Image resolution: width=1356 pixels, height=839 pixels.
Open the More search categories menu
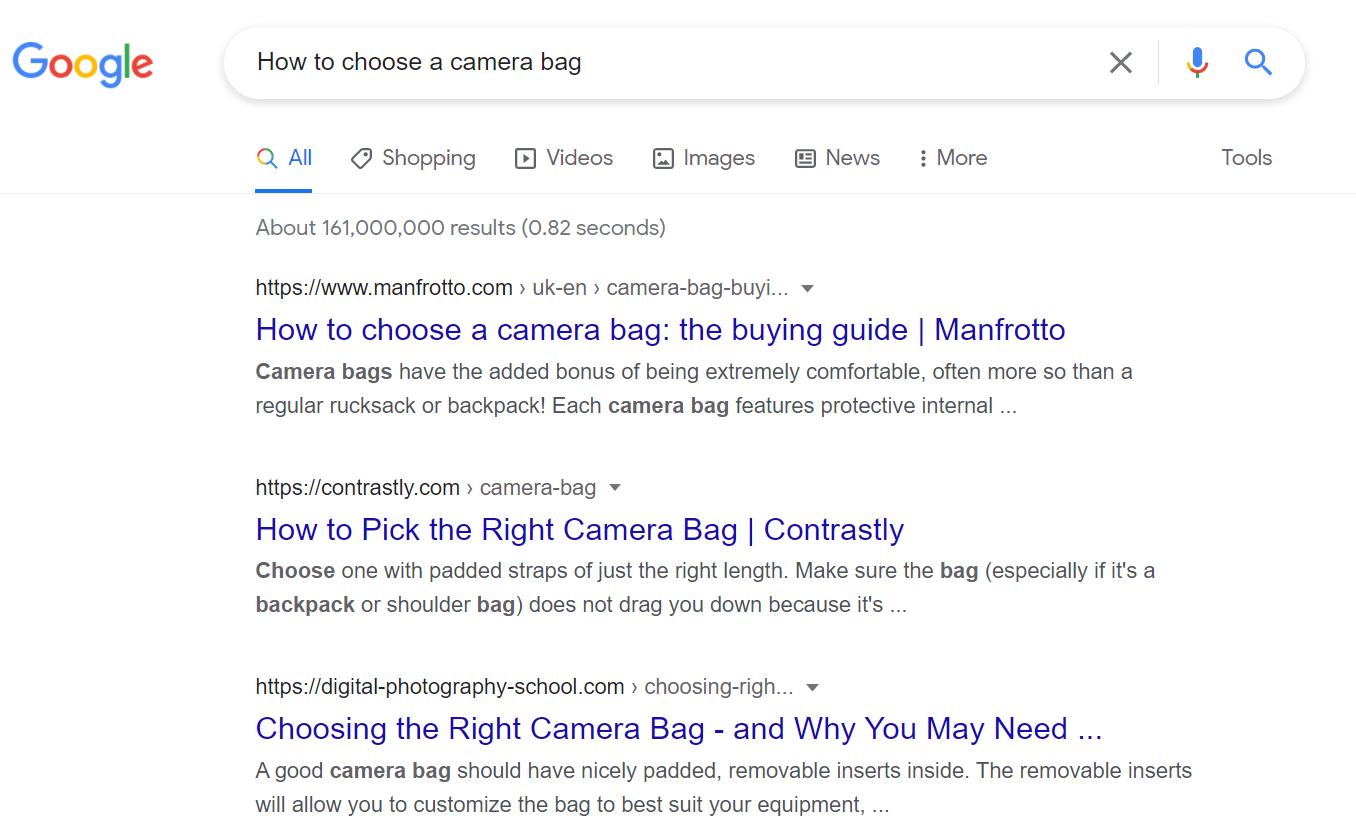click(x=952, y=158)
